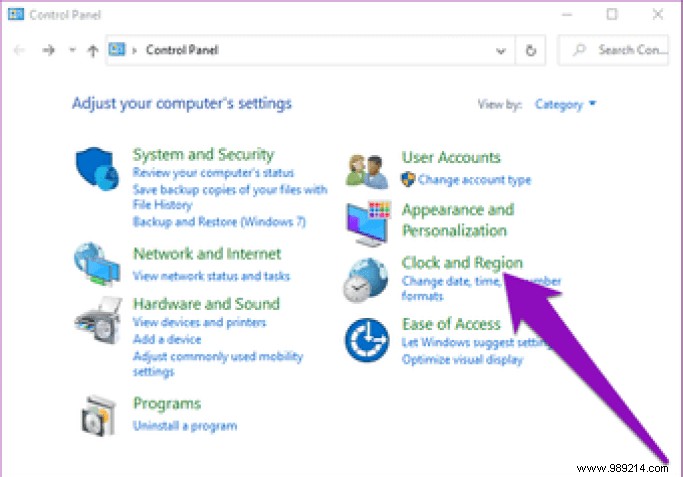The image size is (683, 477).
Task: Open Clock and Region heading
Action: (x=462, y=263)
